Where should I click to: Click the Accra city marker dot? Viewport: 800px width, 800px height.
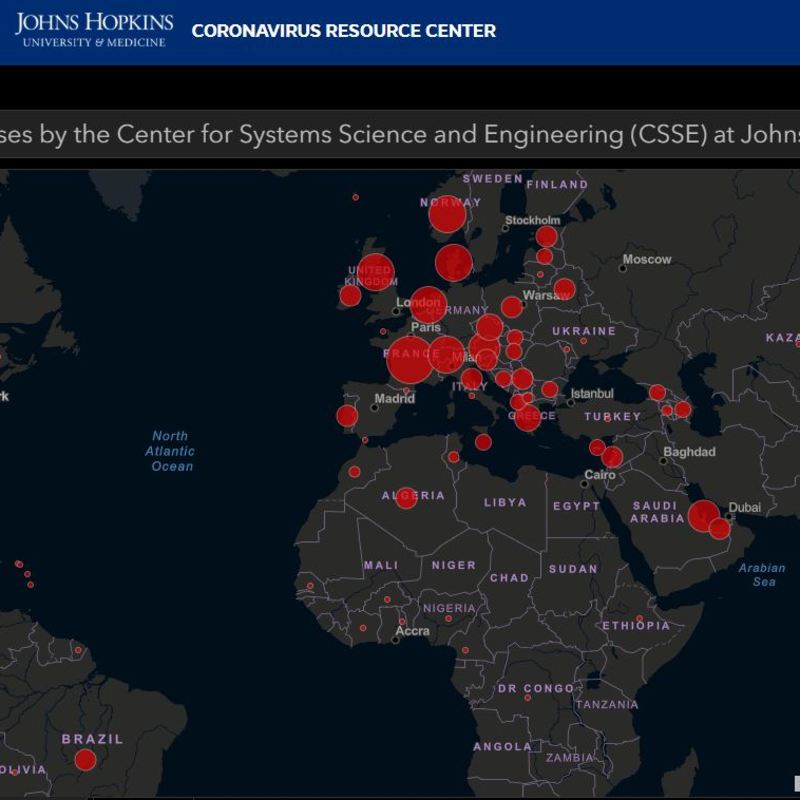click(x=397, y=640)
